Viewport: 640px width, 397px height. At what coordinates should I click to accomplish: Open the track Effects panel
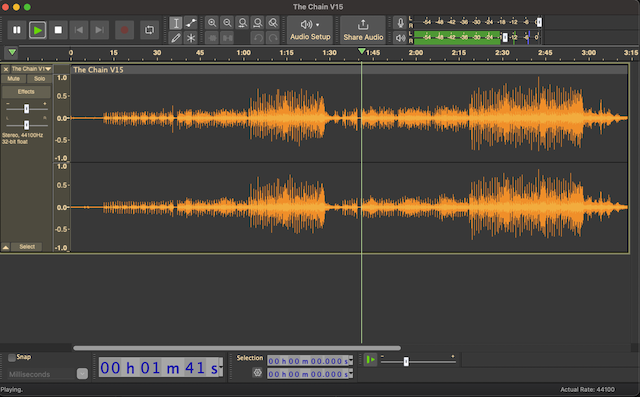pos(26,92)
